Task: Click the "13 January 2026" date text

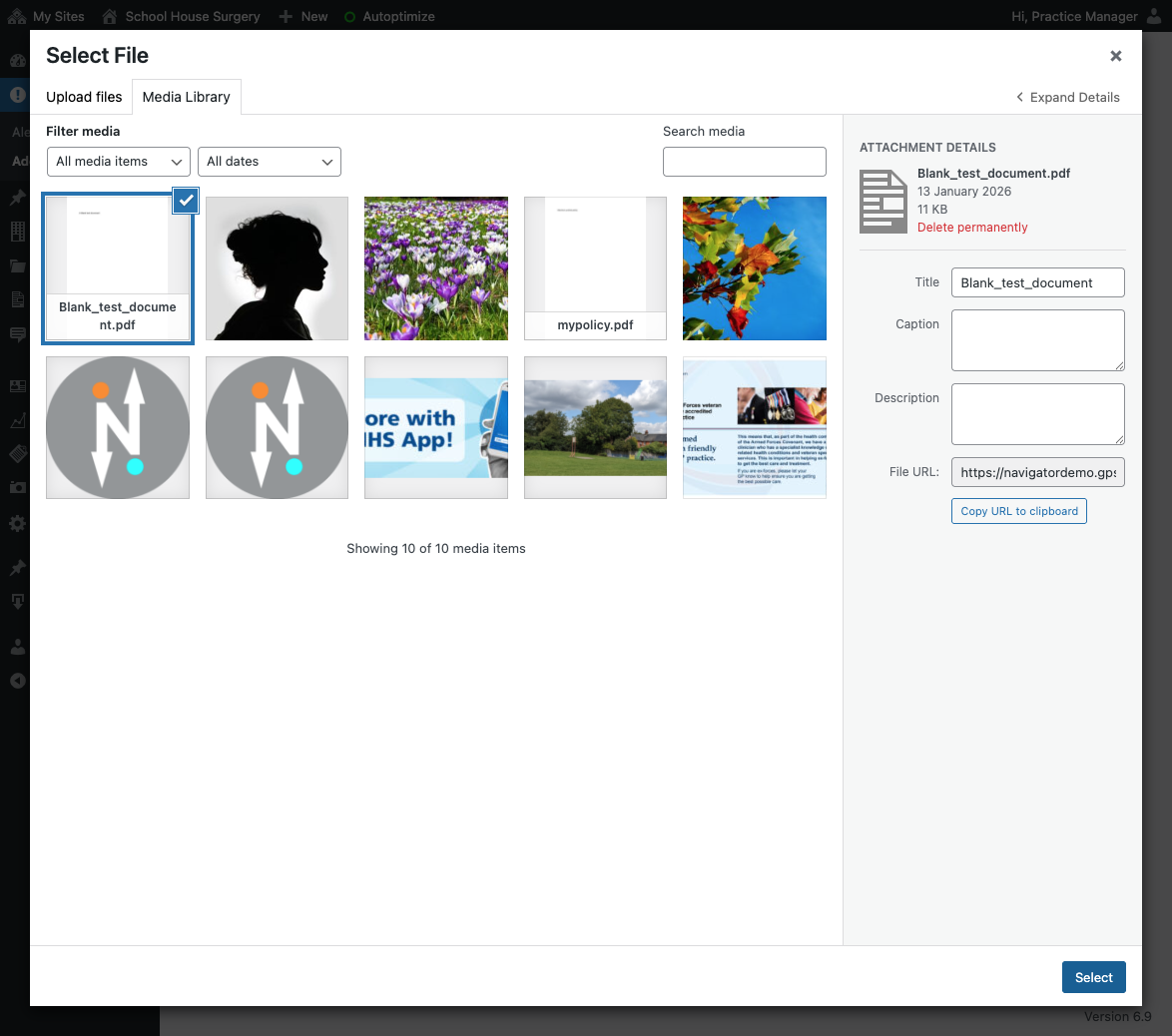Action: pyautogui.click(x=964, y=192)
